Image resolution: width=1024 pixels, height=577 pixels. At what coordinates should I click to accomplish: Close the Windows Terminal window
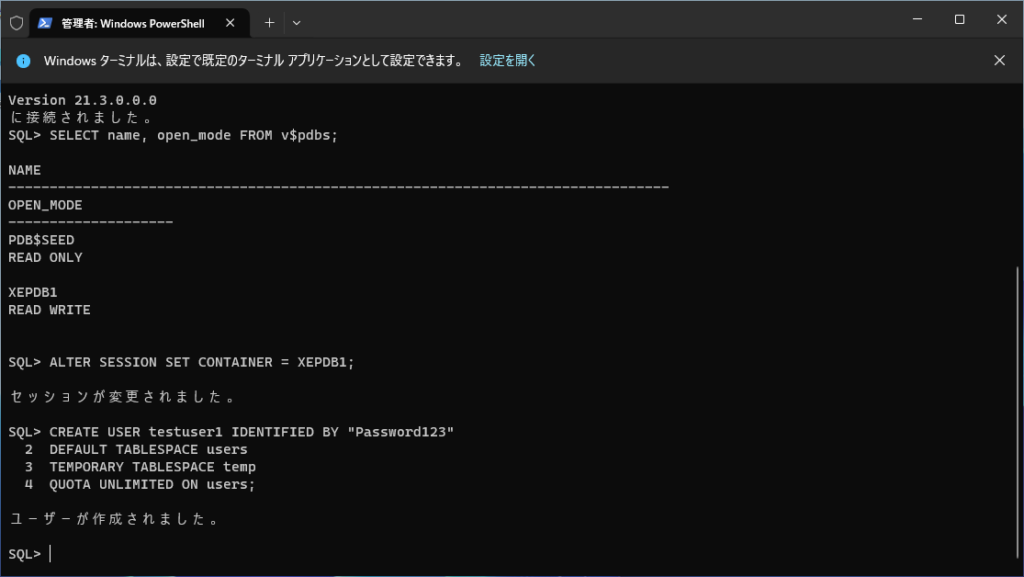click(x=1001, y=20)
